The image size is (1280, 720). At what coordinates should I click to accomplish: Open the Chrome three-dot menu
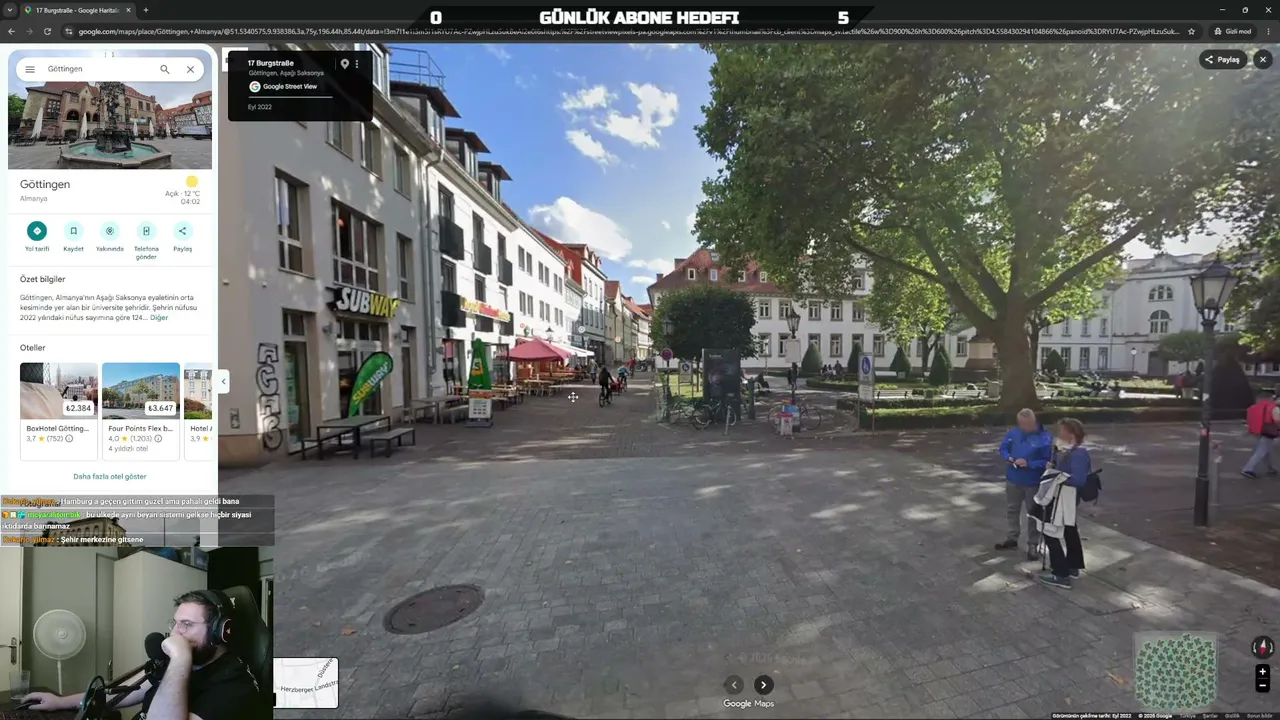tap(1268, 31)
